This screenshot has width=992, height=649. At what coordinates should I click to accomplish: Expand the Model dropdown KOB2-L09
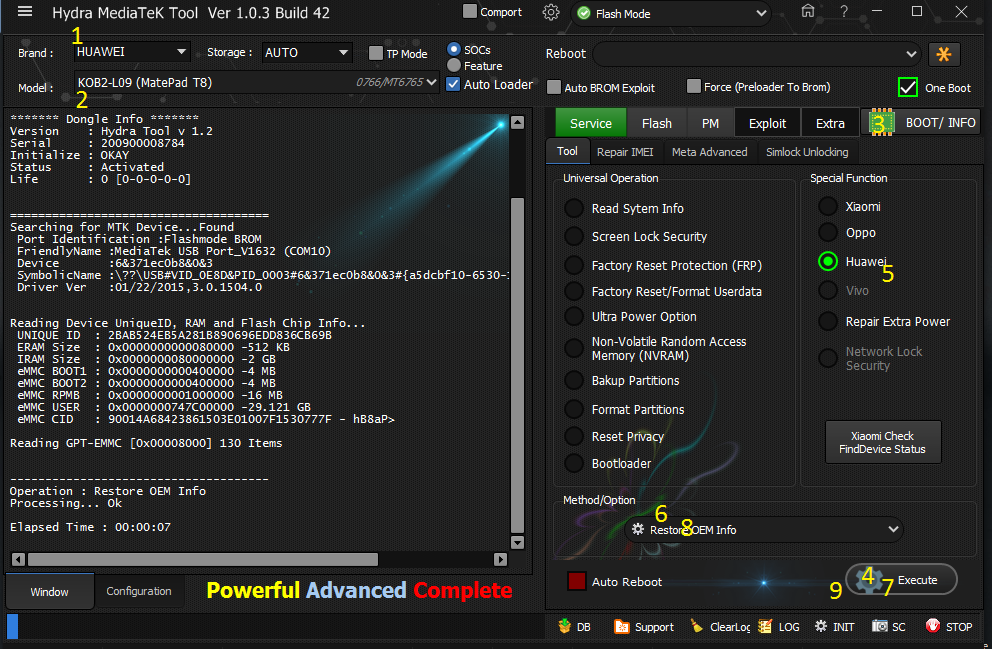[256, 82]
